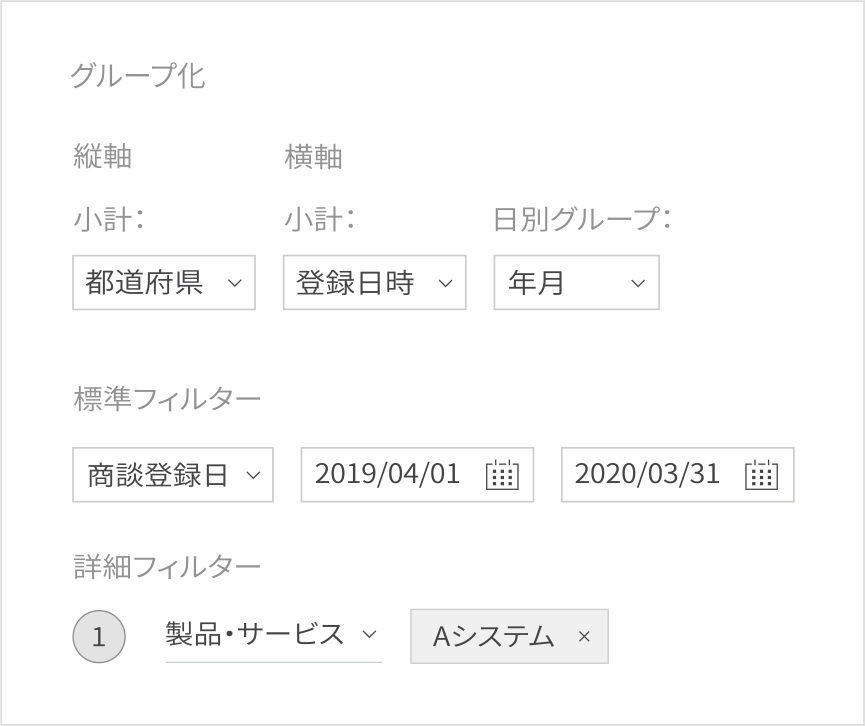Click the グループ化 section heading
865x726 pixels.
pos(138,76)
